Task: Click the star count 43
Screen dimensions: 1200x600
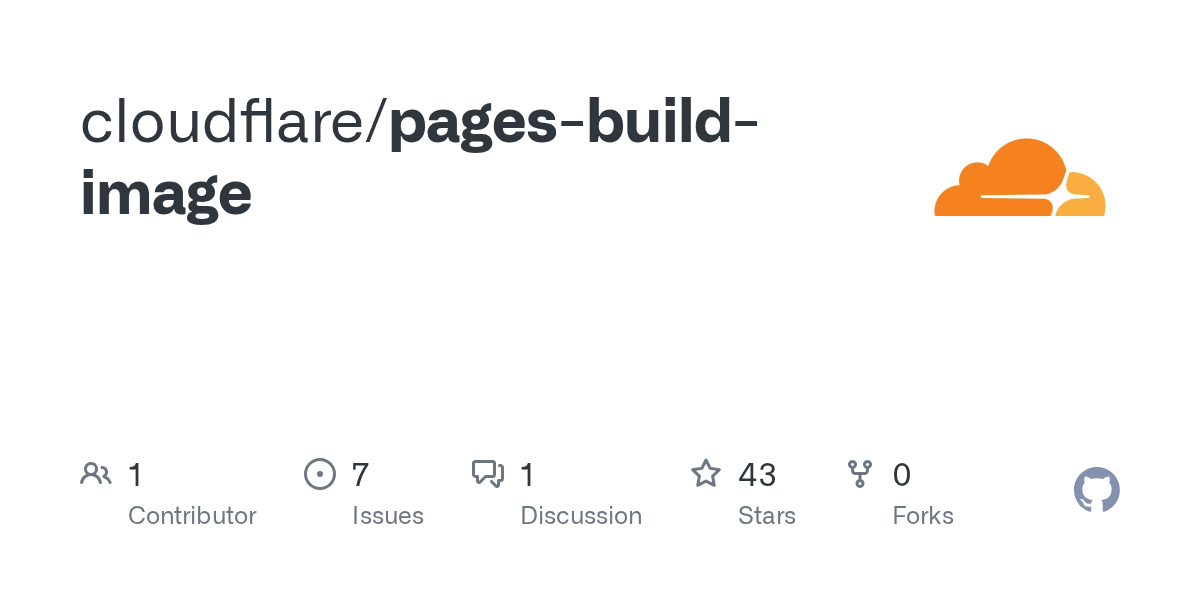Action: pyautogui.click(x=757, y=475)
